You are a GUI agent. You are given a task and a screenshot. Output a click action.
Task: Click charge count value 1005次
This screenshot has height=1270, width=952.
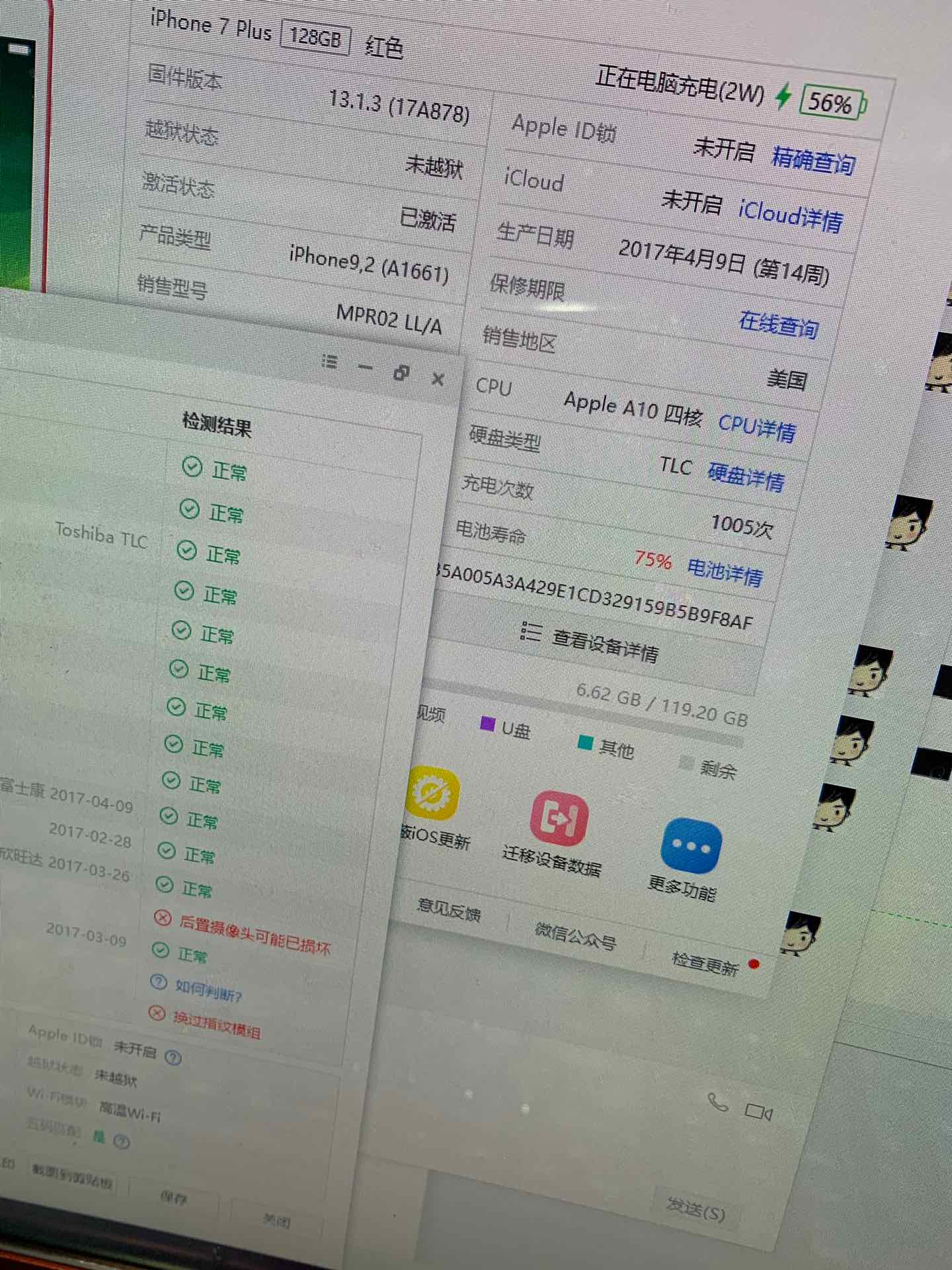tap(742, 525)
